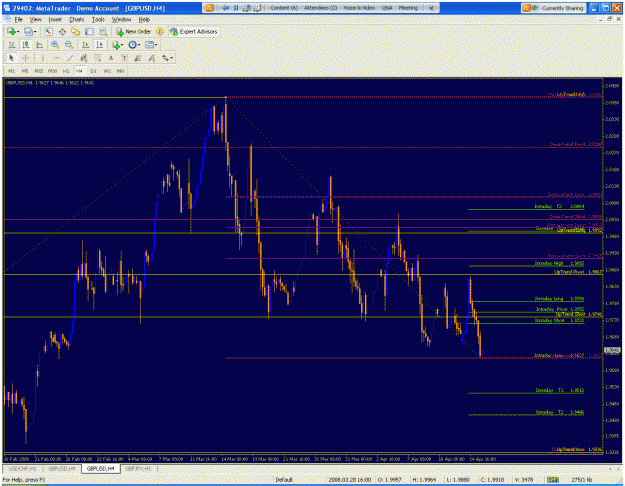Switch to M5 timeframe
The image size is (625, 486).
point(25,71)
